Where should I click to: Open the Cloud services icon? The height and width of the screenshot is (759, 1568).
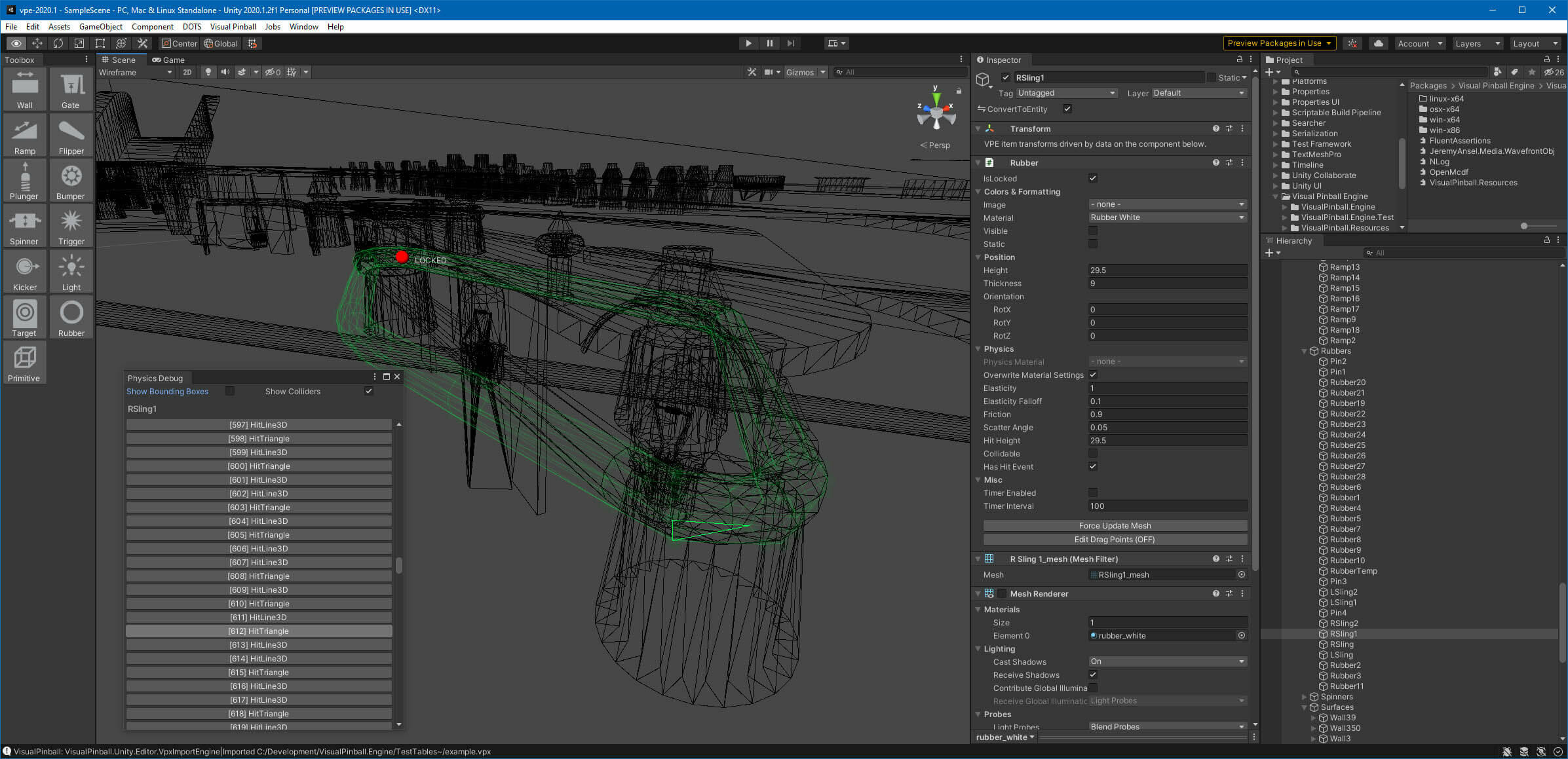[x=1379, y=43]
